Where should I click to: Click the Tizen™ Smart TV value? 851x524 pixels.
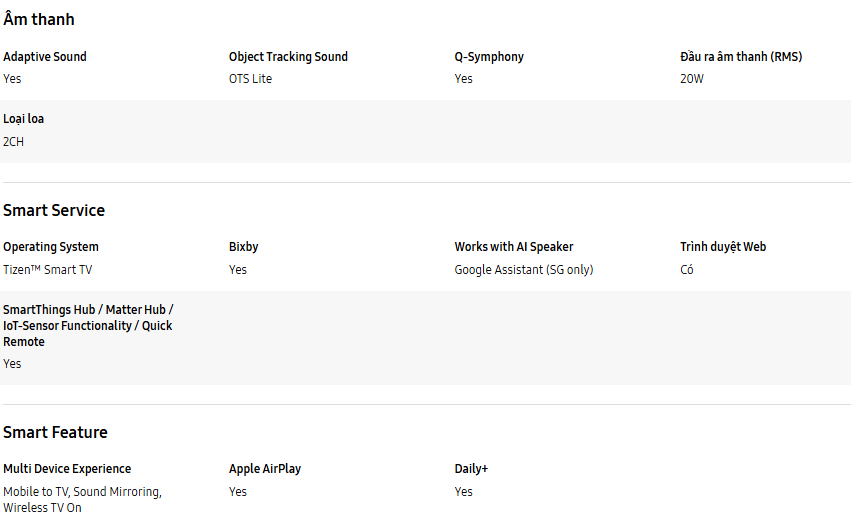point(48,270)
